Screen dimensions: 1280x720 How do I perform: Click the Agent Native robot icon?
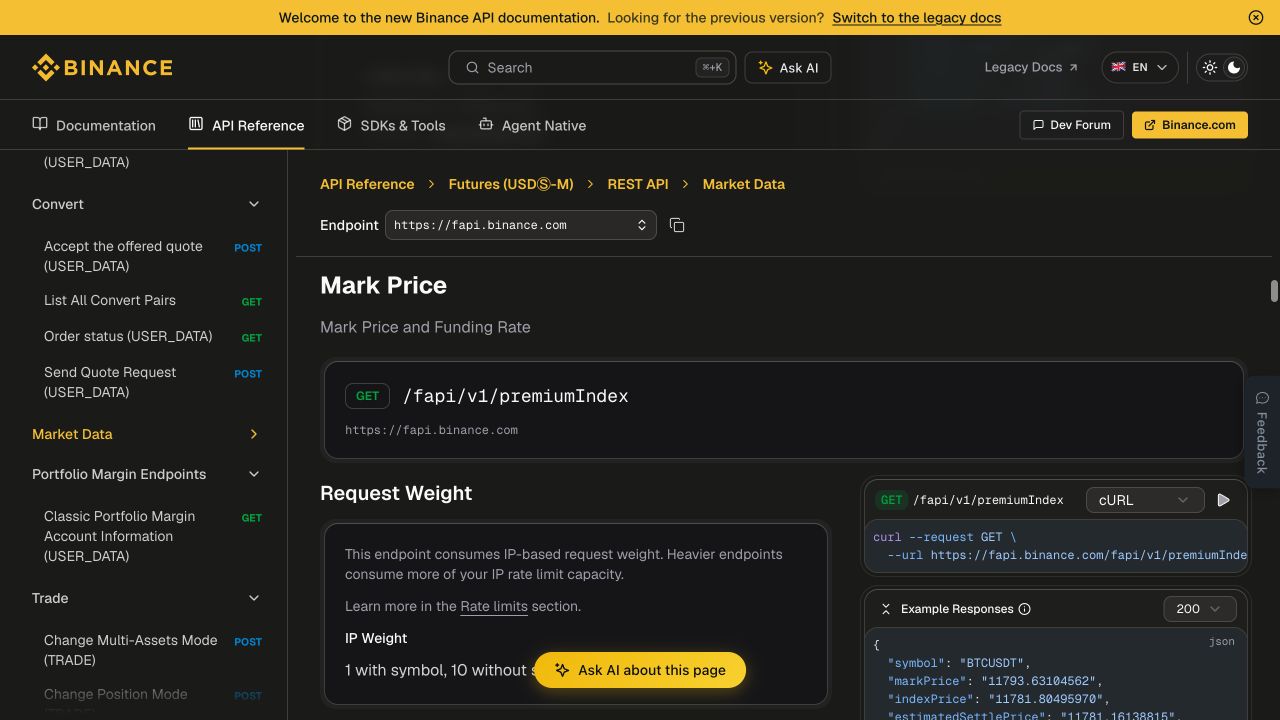tap(486, 124)
